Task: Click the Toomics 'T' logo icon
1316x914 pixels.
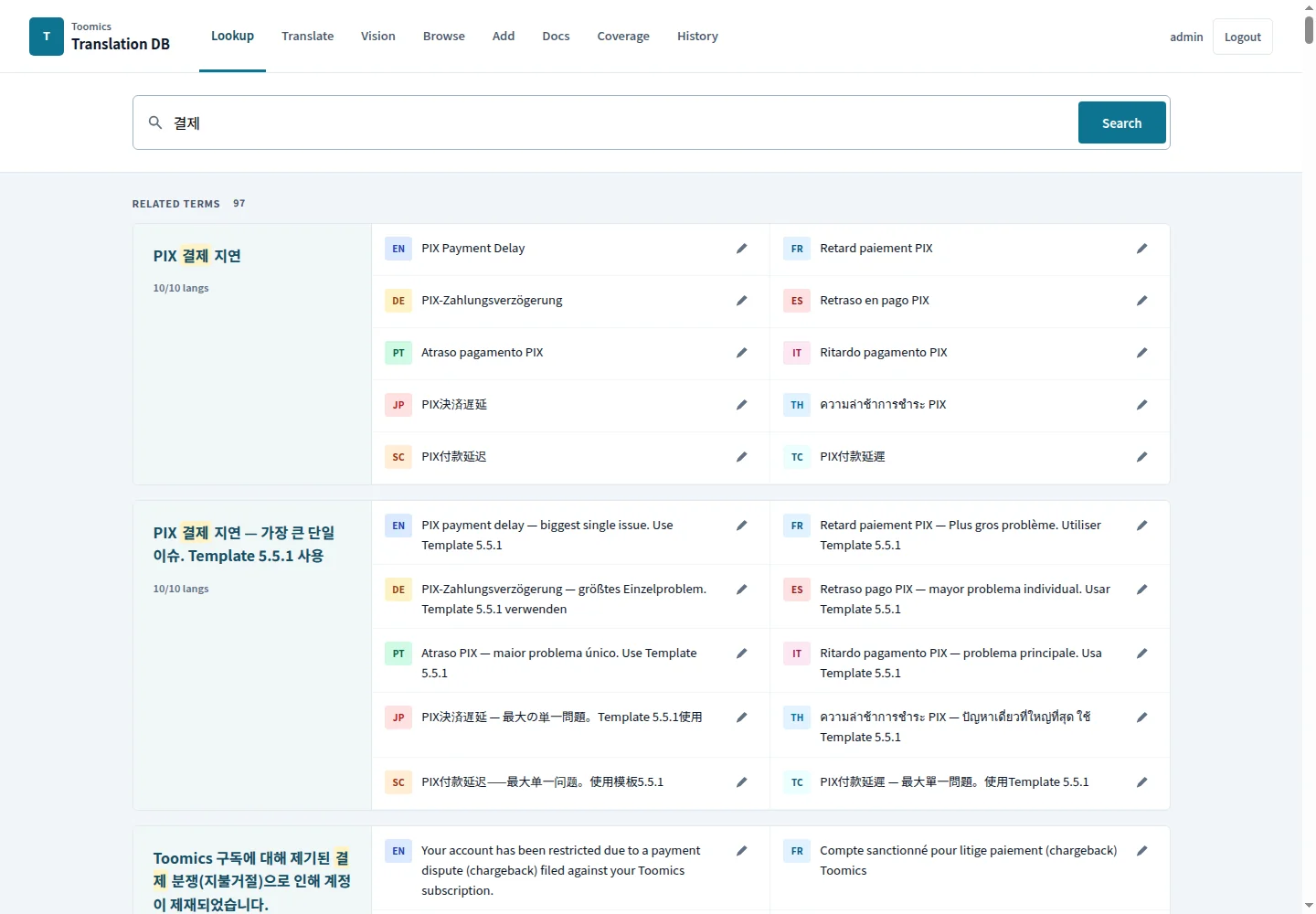Action: click(x=47, y=37)
